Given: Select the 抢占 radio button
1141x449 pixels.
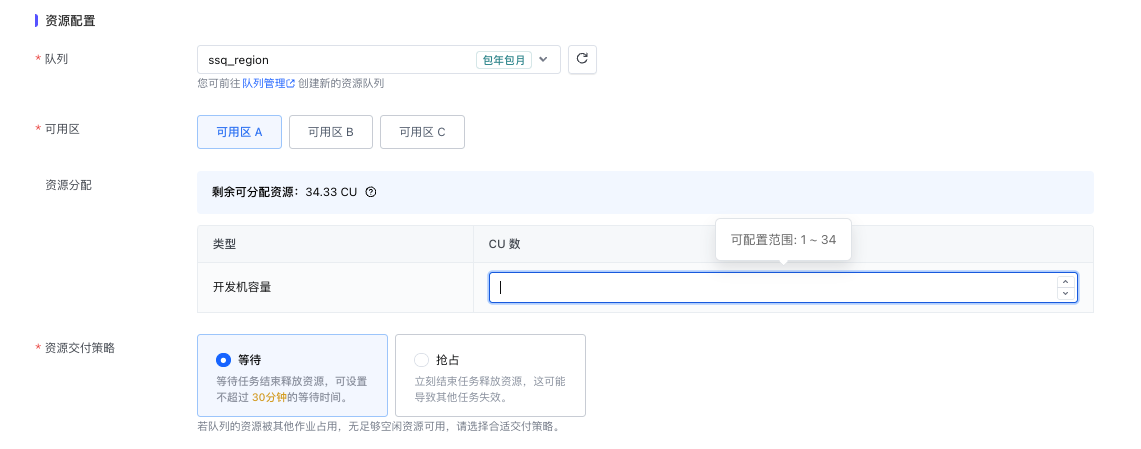Looking at the screenshot, I should [421, 360].
